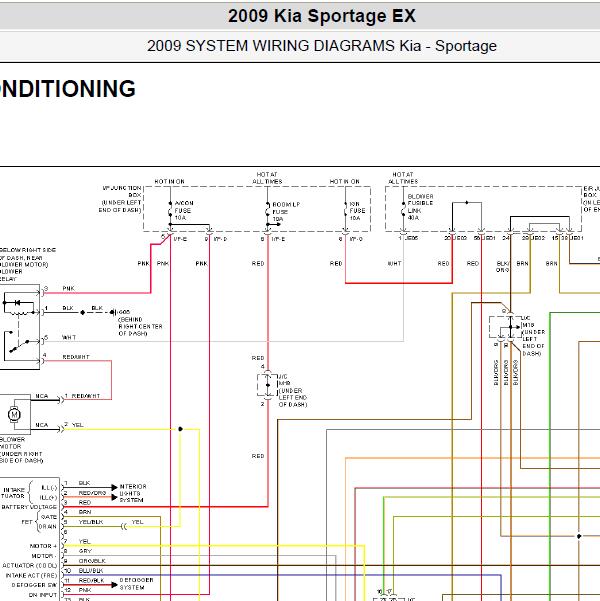Select HOT AT ALL TIMES above ROOM LP fuse
The height and width of the screenshot is (601, 600).
pyautogui.click(x=267, y=178)
